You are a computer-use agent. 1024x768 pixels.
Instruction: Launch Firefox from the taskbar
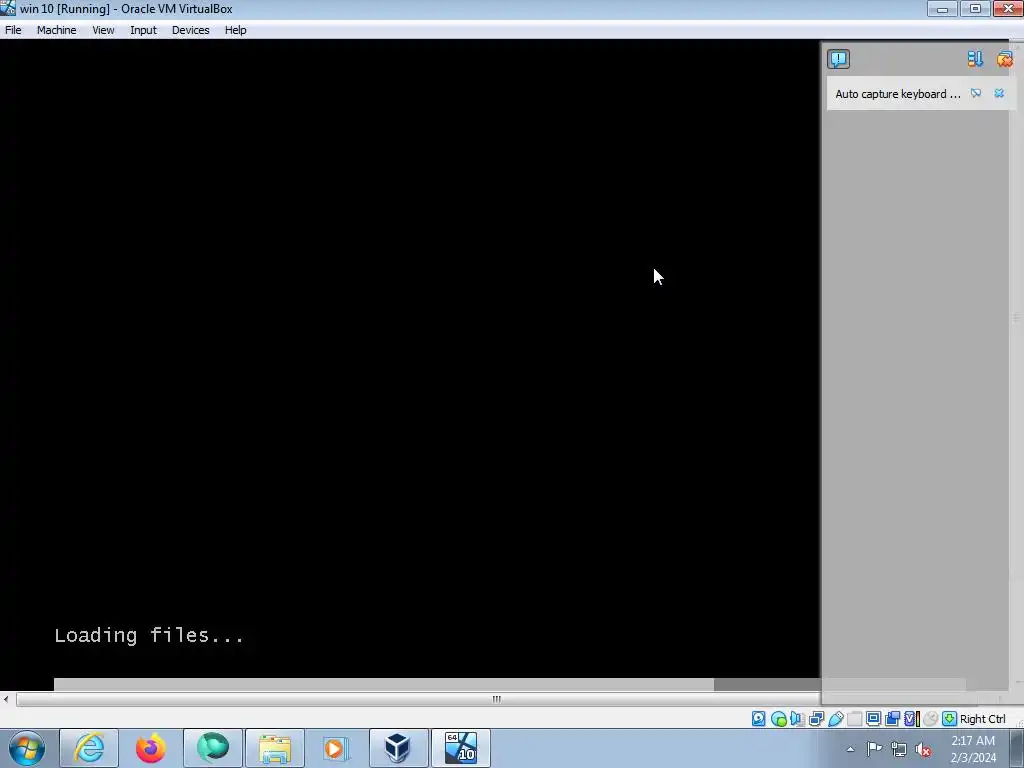(x=151, y=748)
